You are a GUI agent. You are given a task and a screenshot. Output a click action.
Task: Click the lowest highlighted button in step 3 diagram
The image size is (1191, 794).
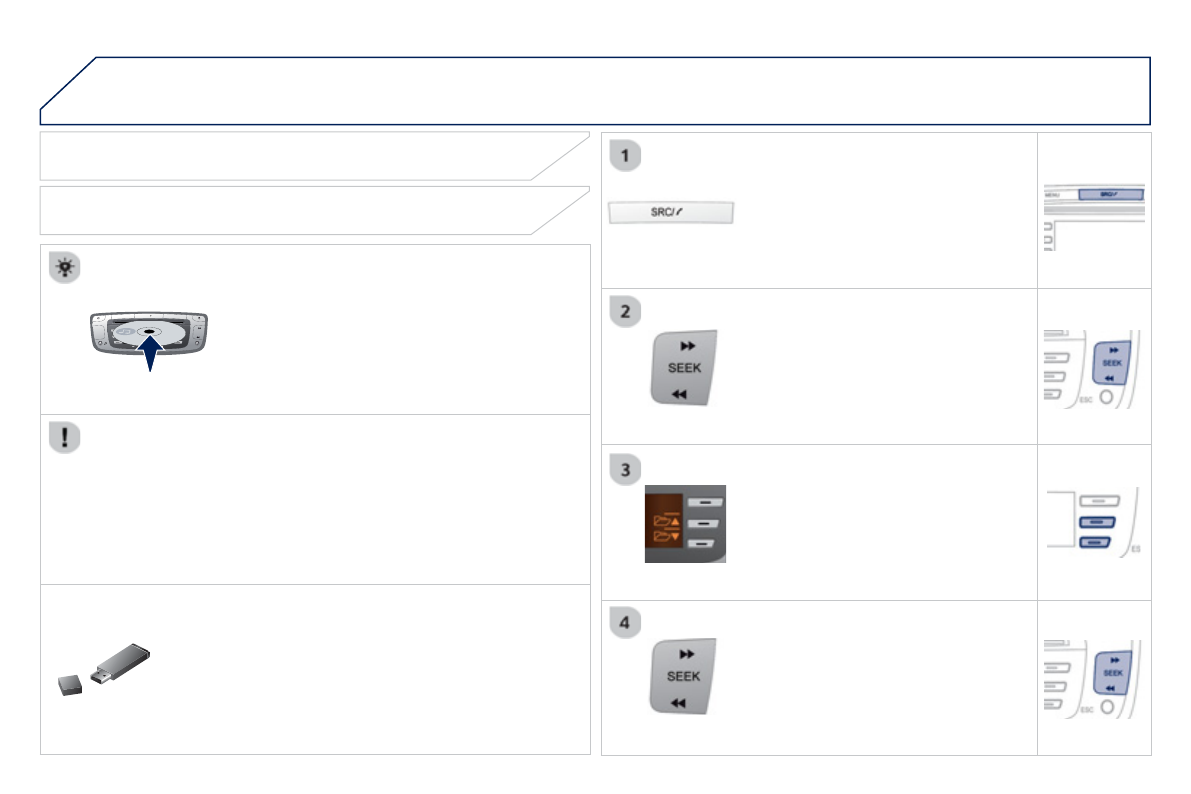(1095, 542)
